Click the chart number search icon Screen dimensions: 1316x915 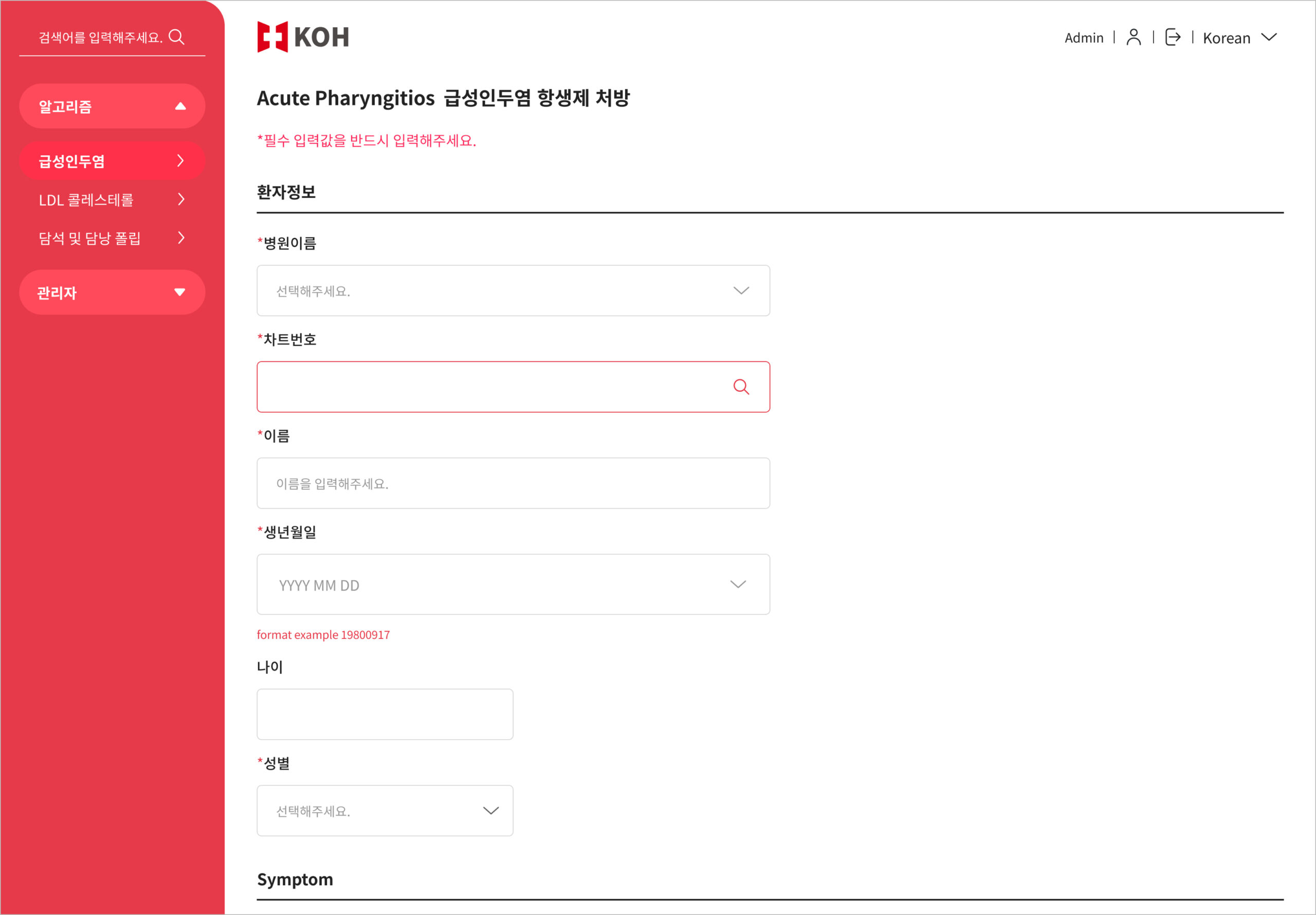click(741, 387)
